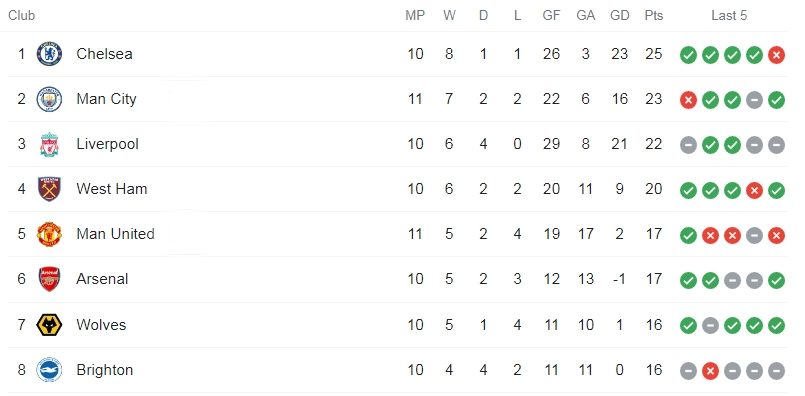This screenshot has width=805, height=396.
Task: Click the Liverpool club crest
Action: click(49, 144)
